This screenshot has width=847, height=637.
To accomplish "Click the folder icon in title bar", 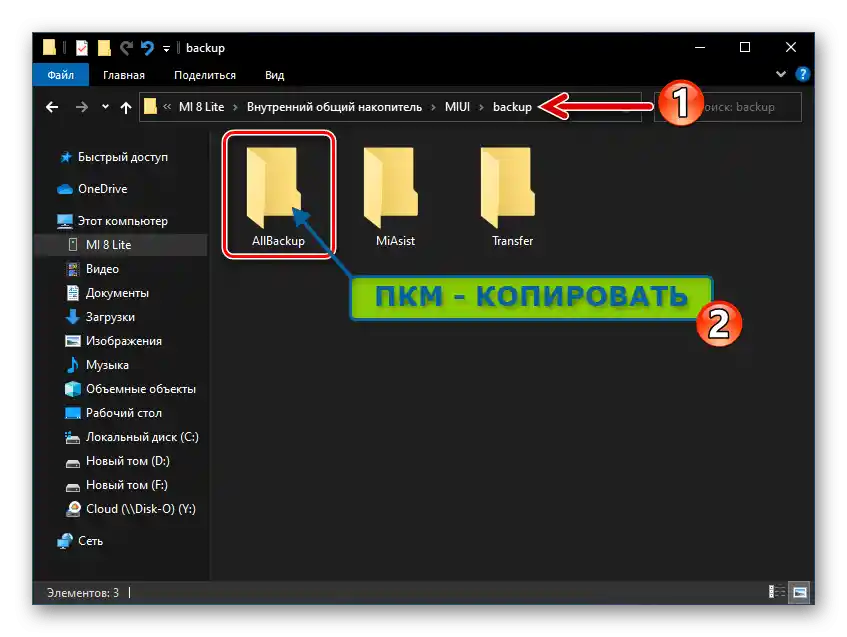I will (50, 48).
